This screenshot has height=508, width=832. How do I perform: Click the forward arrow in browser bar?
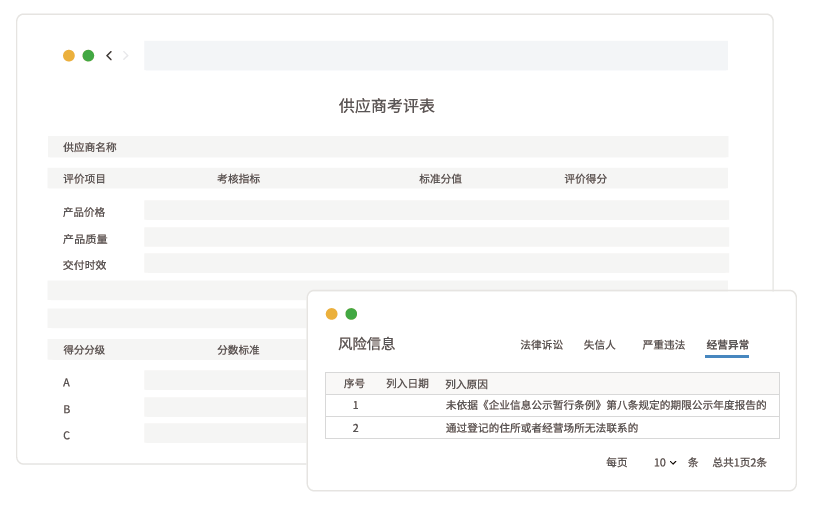pyautogui.click(x=126, y=56)
